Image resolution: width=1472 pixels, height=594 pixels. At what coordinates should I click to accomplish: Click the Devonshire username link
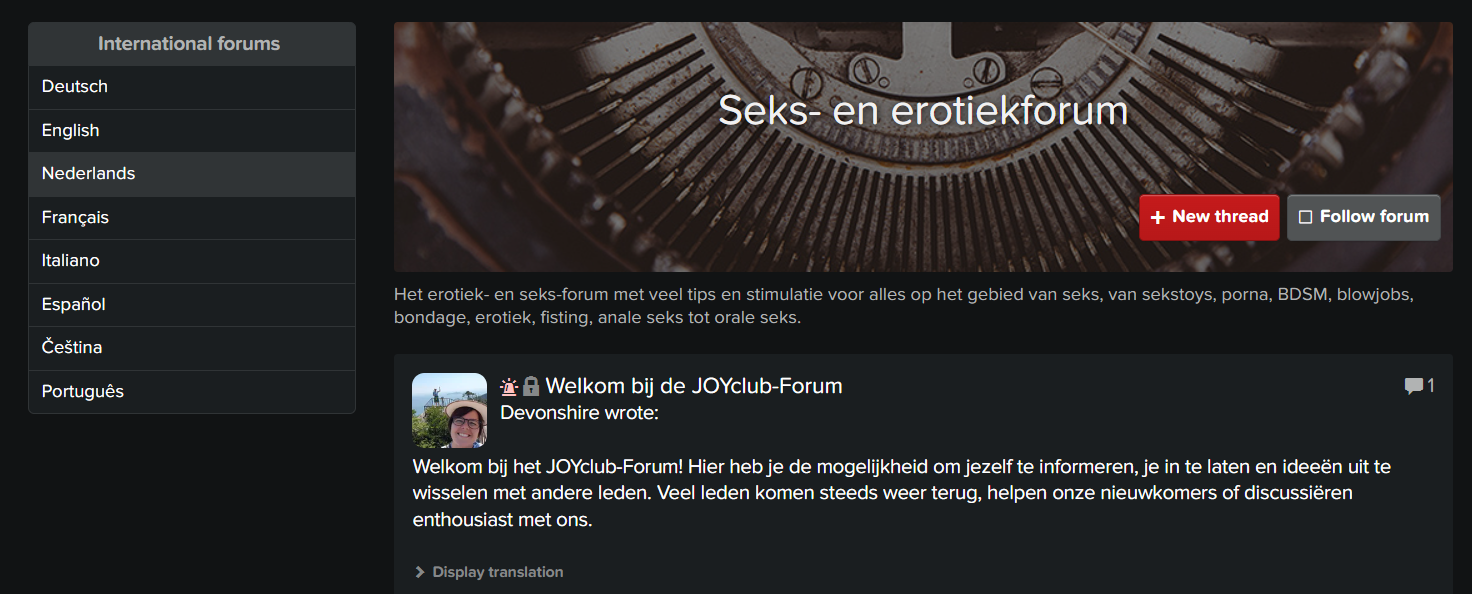(549, 412)
